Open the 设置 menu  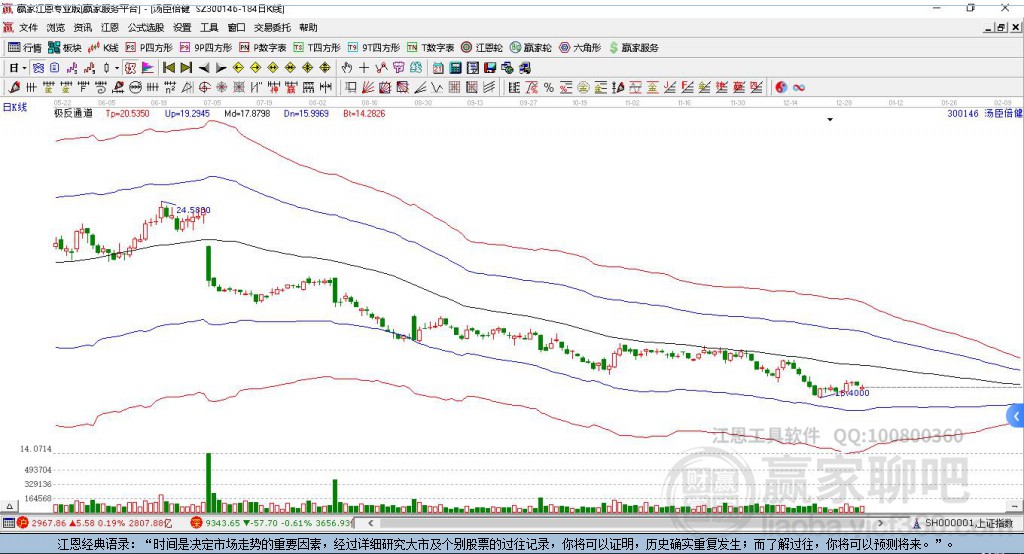[182, 27]
